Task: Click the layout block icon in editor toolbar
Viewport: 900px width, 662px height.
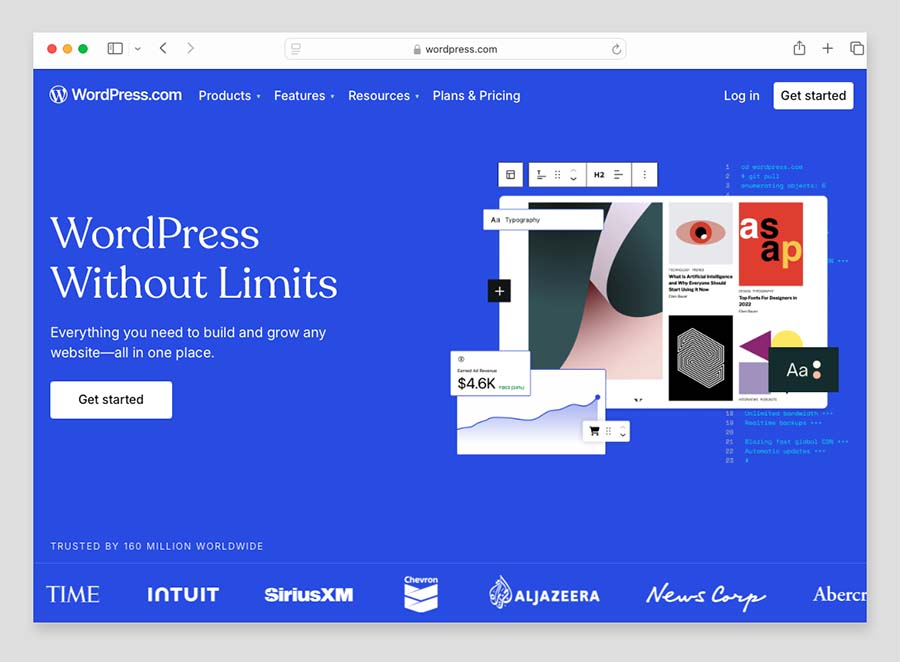Action: pyautogui.click(x=510, y=175)
